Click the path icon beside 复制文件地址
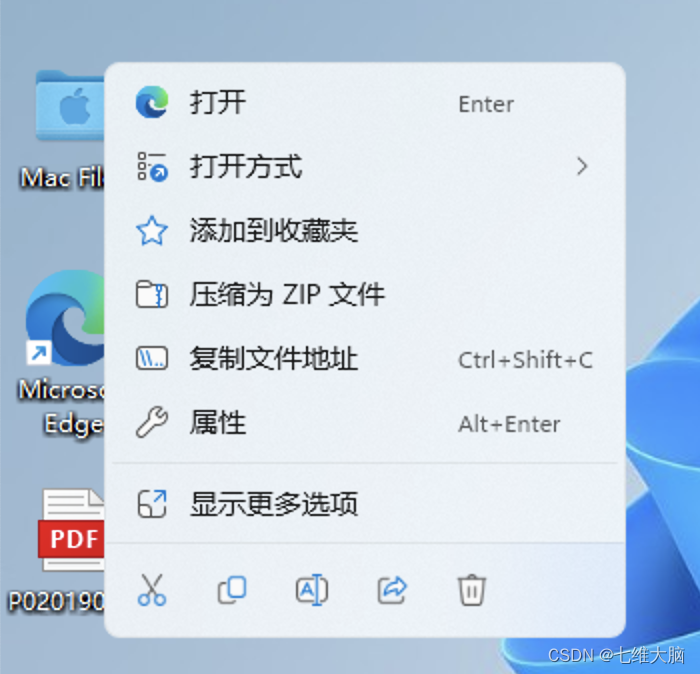Viewport: 700px width, 674px height. pos(152,358)
